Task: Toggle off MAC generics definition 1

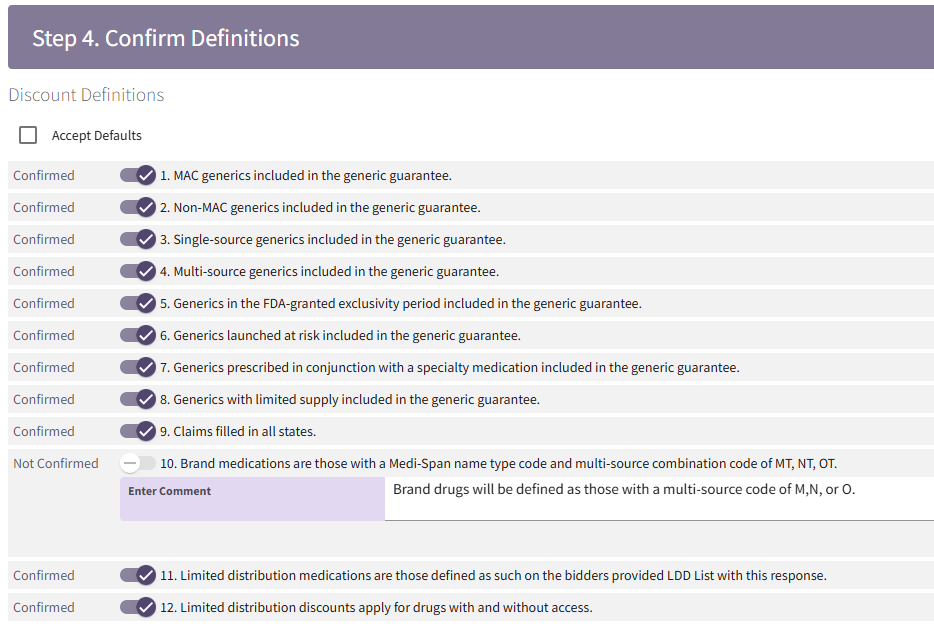Action: (x=138, y=175)
